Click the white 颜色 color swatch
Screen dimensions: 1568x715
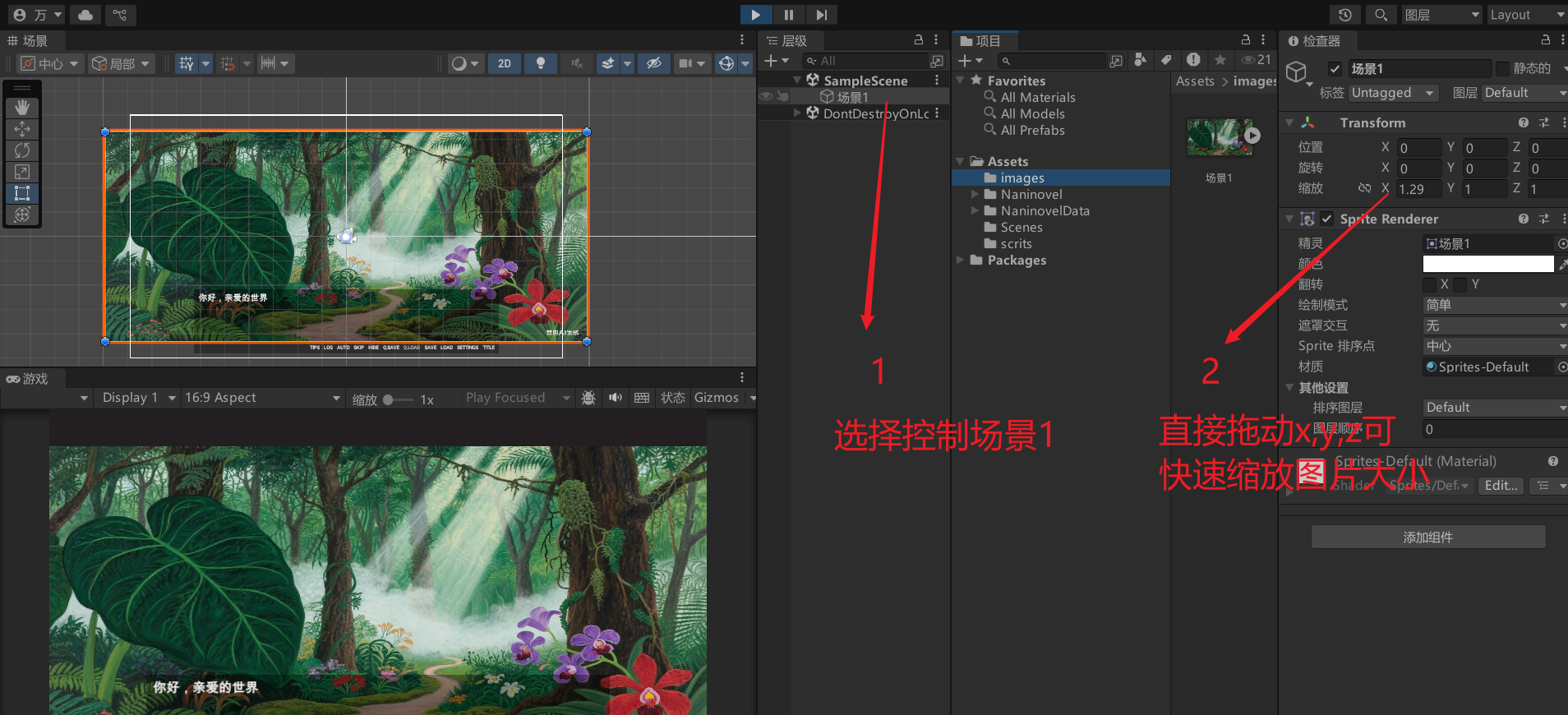point(1488,264)
